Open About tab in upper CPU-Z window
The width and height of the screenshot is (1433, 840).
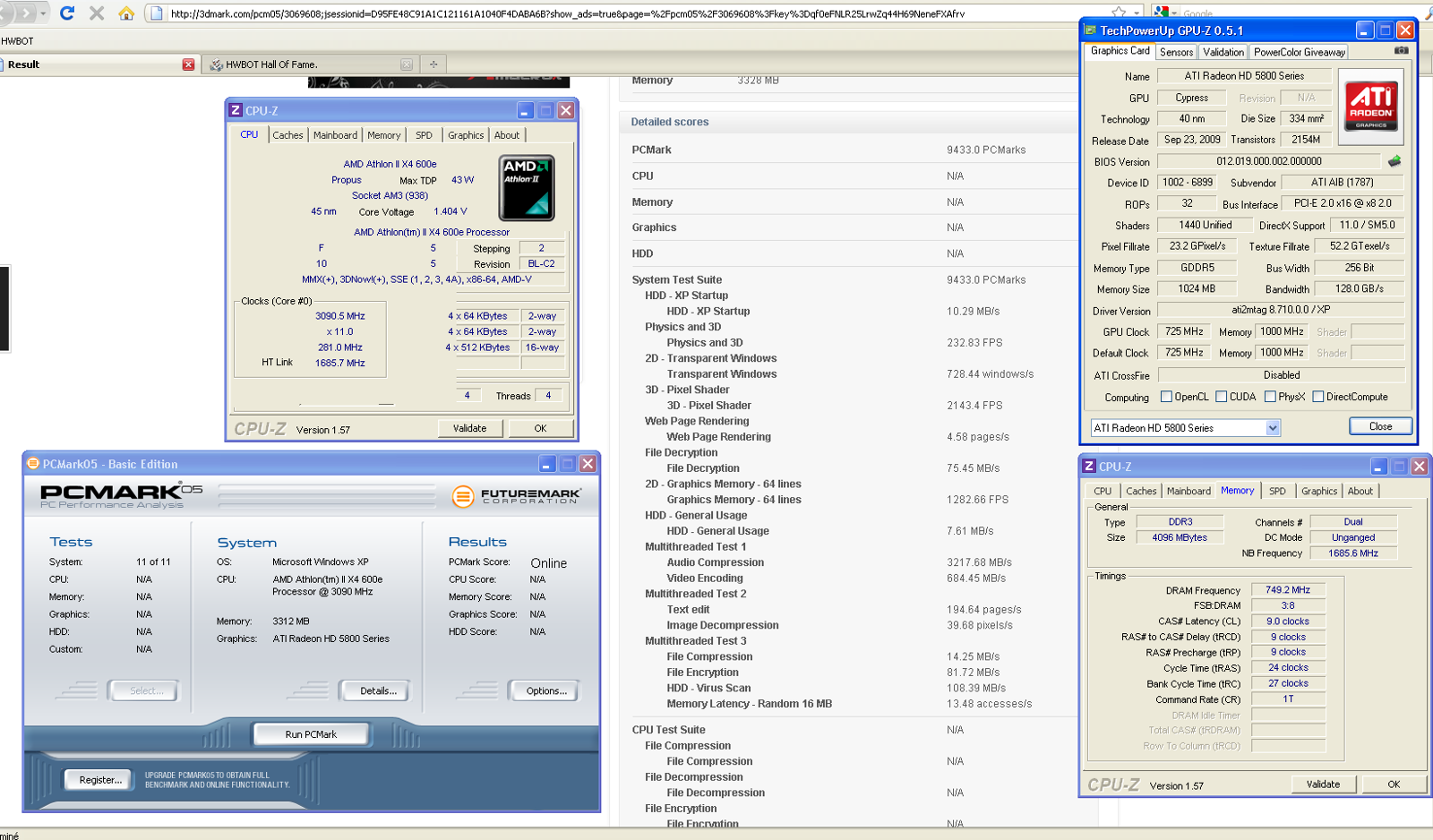[x=507, y=135]
